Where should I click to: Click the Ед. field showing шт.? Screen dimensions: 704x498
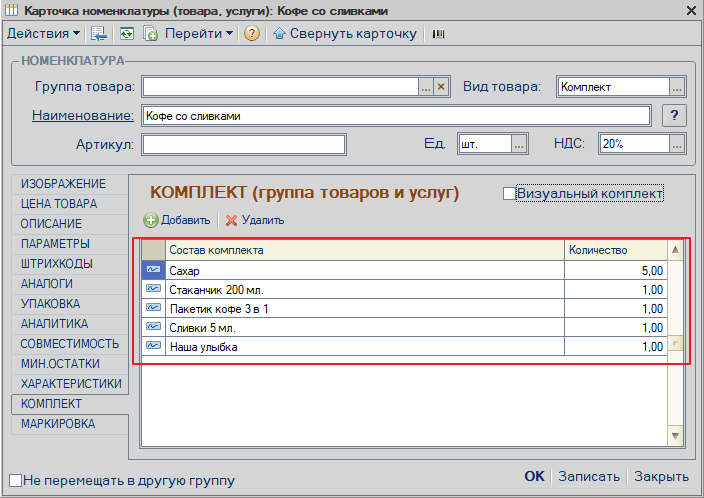485,145
